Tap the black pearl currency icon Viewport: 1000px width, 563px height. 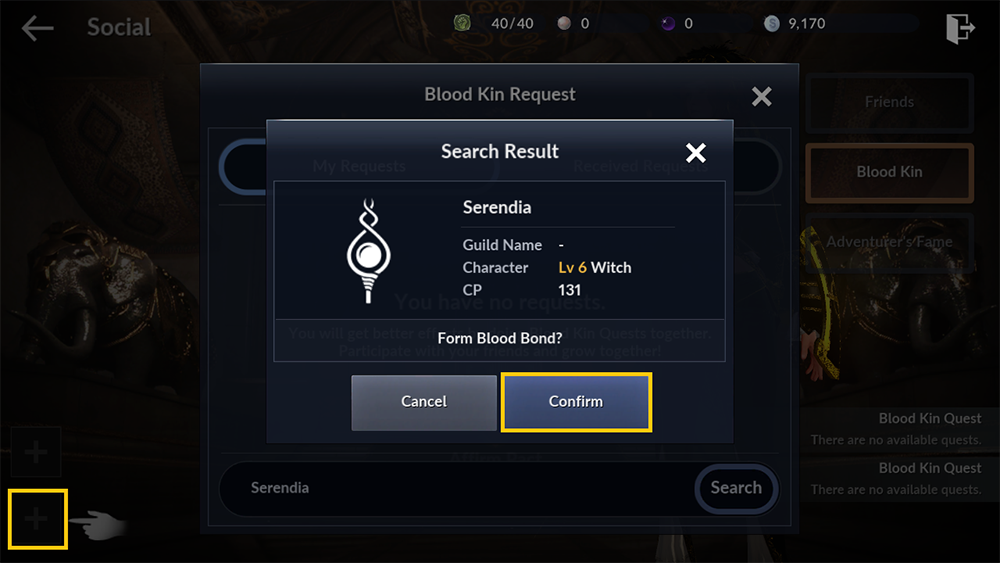click(564, 24)
